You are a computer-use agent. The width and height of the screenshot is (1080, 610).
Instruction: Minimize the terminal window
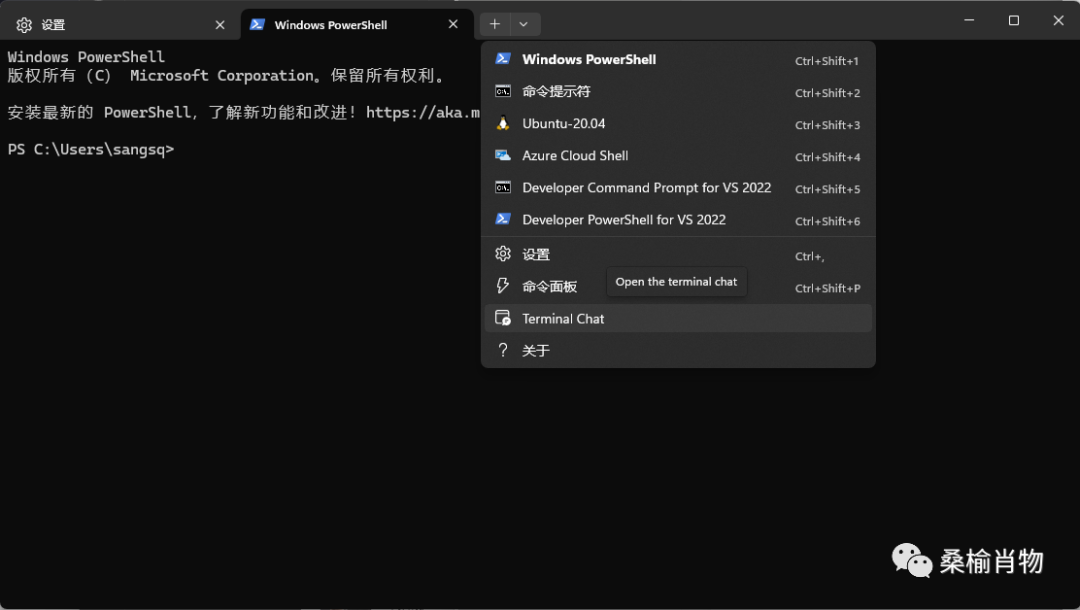pos(969,20)
